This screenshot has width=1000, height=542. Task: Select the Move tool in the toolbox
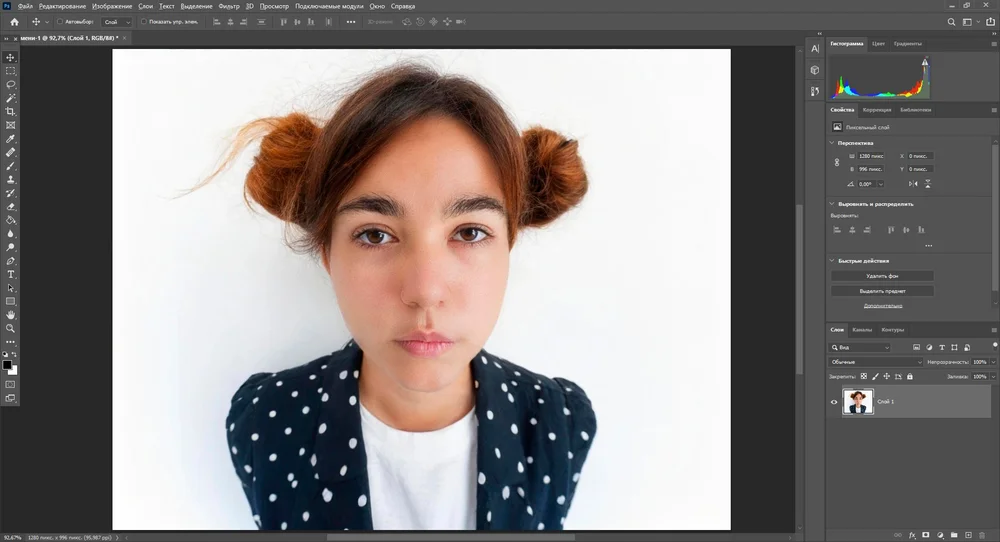pyautogui.click(x=10, y=57)
